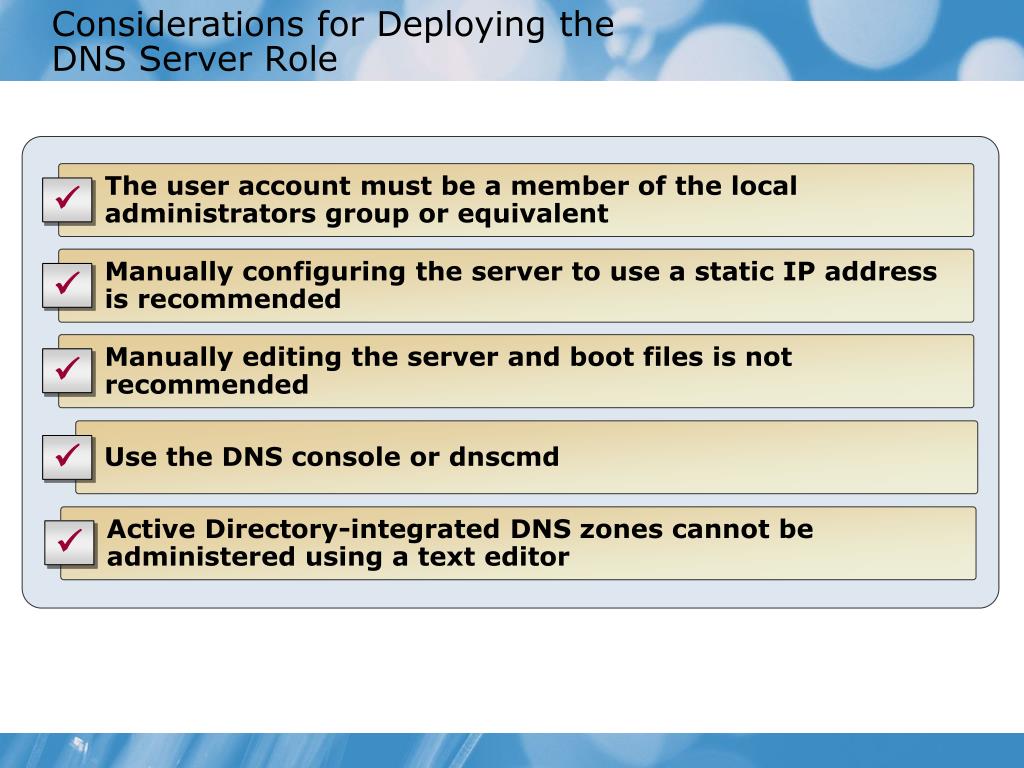Click checkmark beside static IP address item
Screen dimensions: 1024x768
[x=67, y=285]
